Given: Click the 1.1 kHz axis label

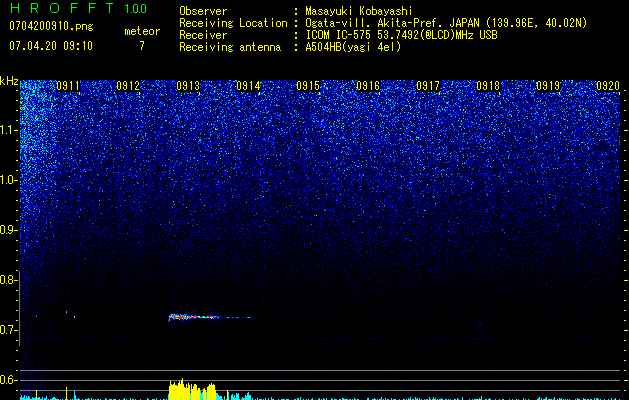Looking at the screenshot, I should [9, 130].
